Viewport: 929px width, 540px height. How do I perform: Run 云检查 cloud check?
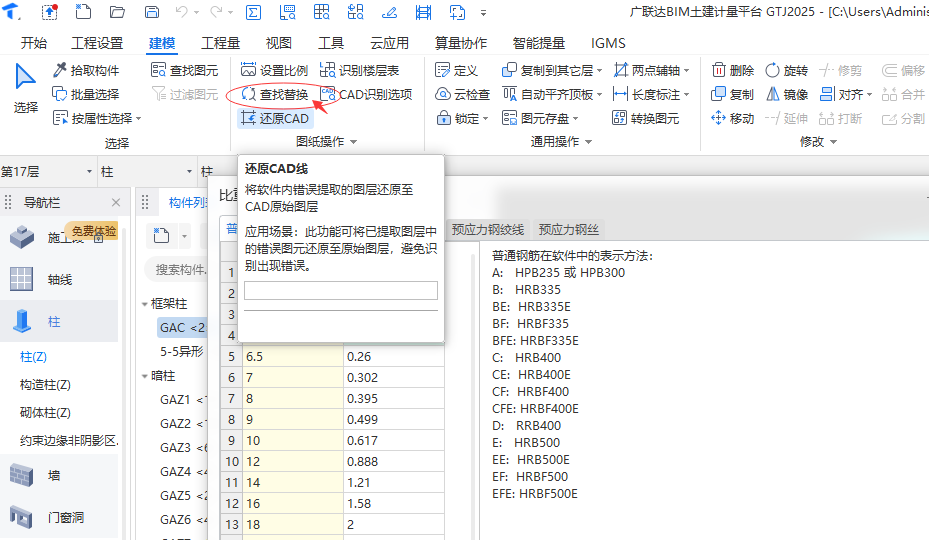(x=463, y=94)
